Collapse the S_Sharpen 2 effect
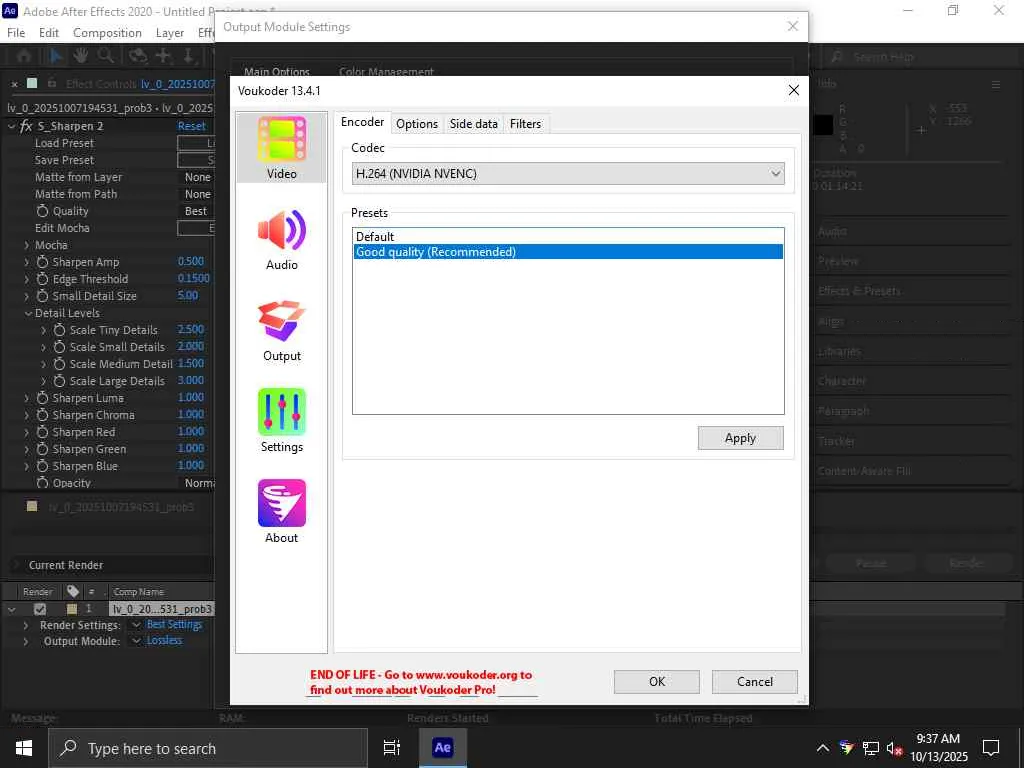This screenshot has width=1024, height=768. 12,126
